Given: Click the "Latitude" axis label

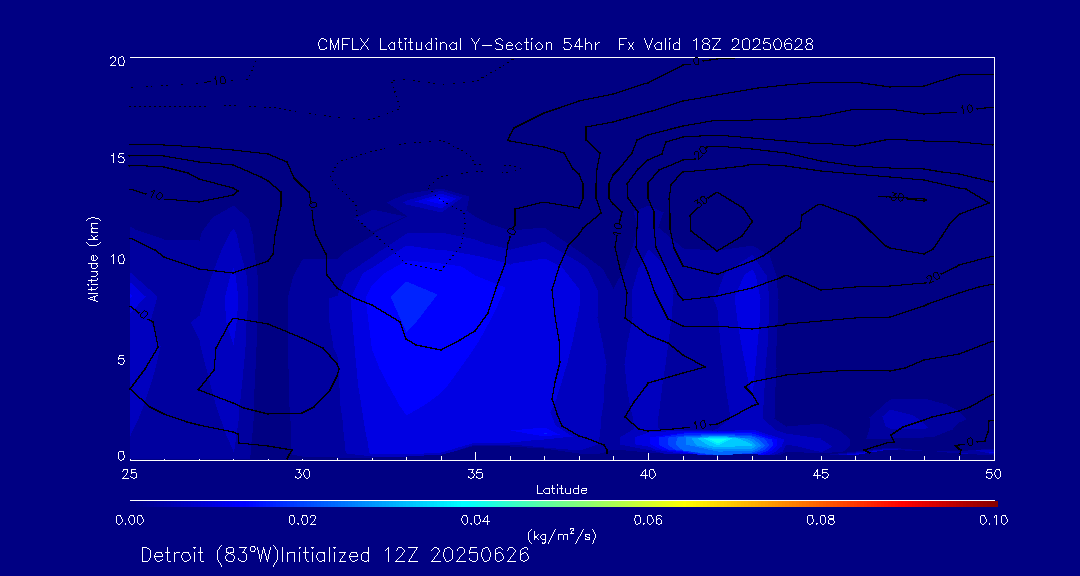Looking at the screenshot, I should 562,490.
